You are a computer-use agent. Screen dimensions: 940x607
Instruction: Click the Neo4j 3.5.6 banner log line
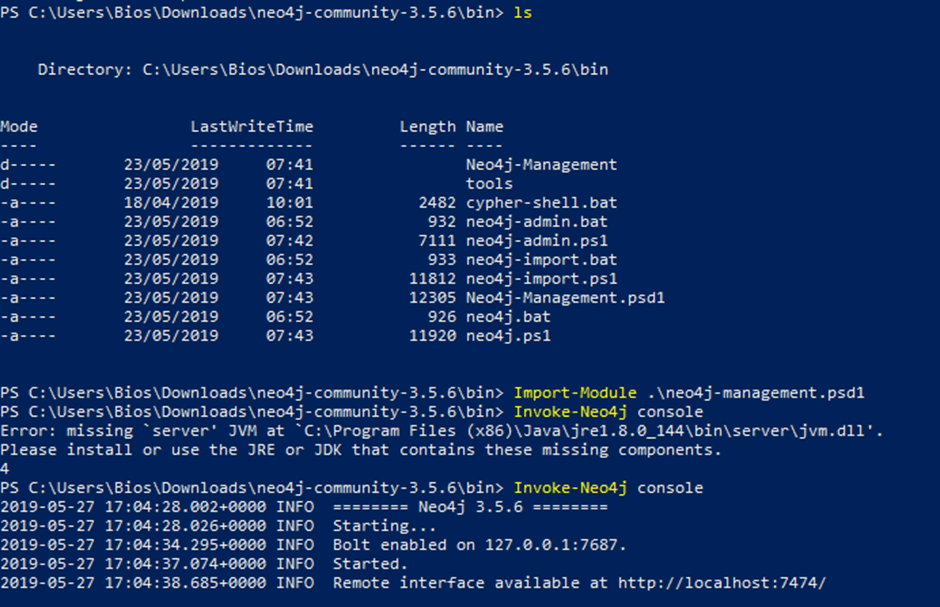coord(304,507)
